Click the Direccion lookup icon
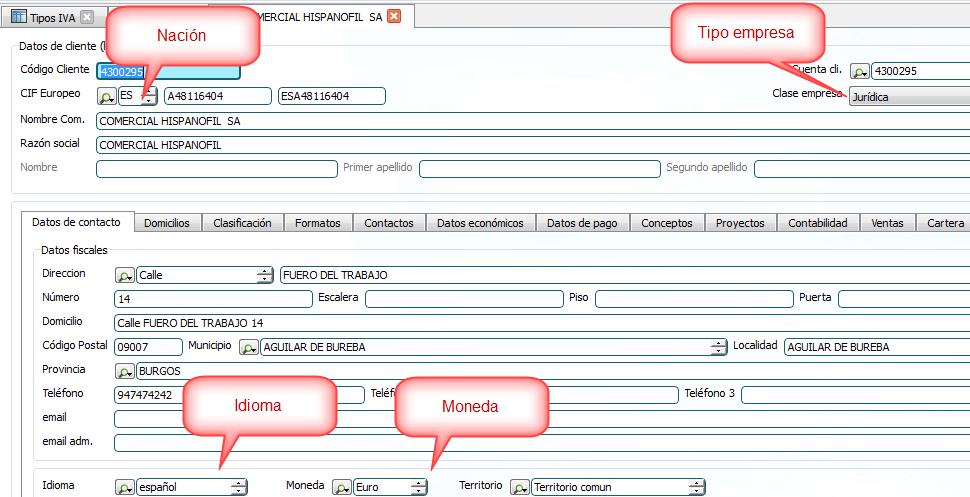This screenshot has height=497, width=970. coord(125,275)
